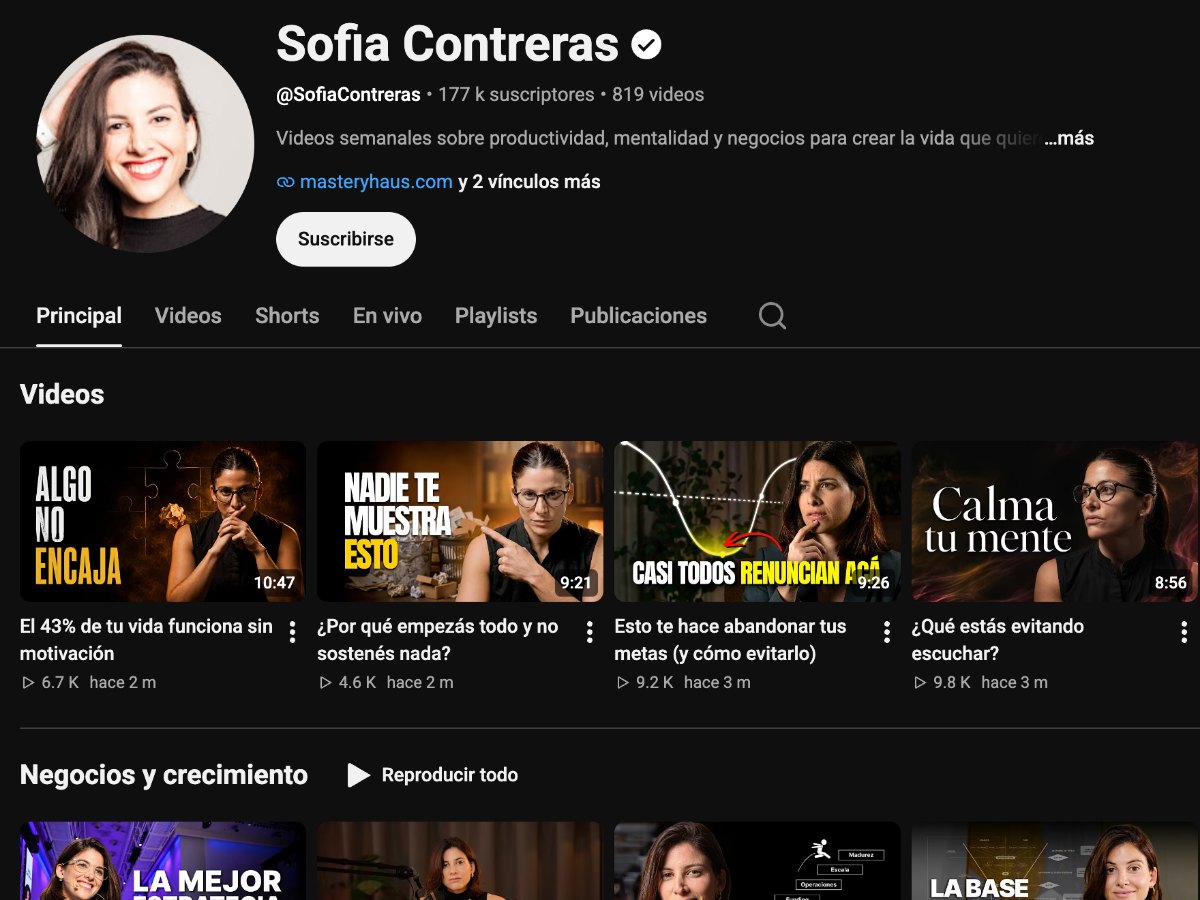1200x900 pixels.
Task: Open options menu for "¿Por qué empezás todo" video
Action: point(589,632)
